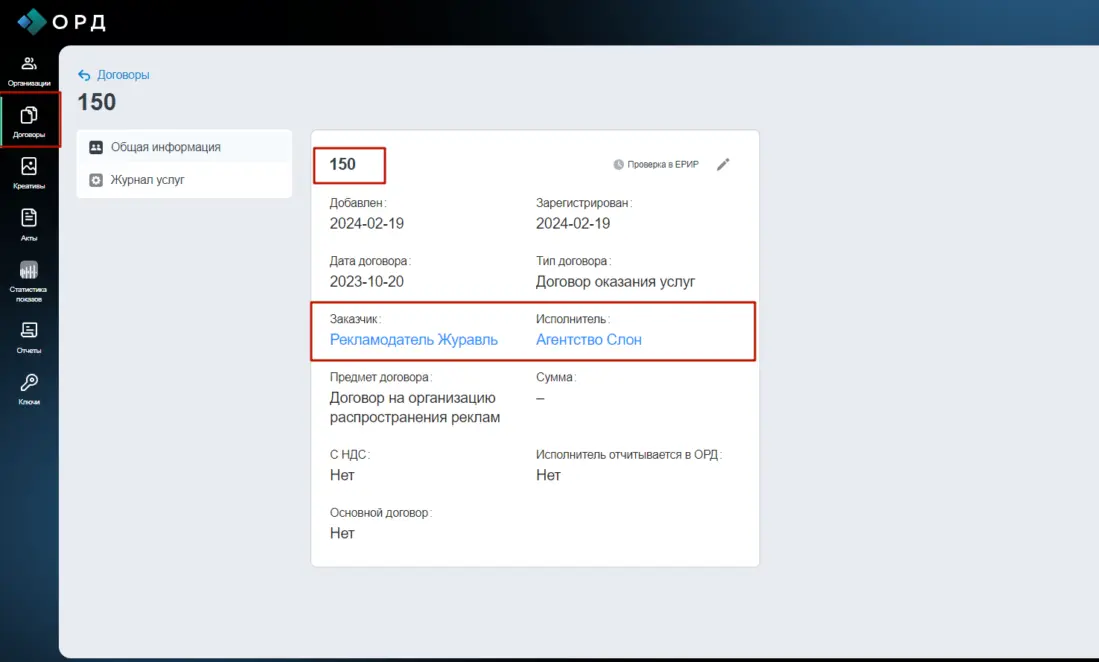Click the added date 2024-02-19 under Добавлен
Screen dimensions: 1099x662
coord(367,223)
